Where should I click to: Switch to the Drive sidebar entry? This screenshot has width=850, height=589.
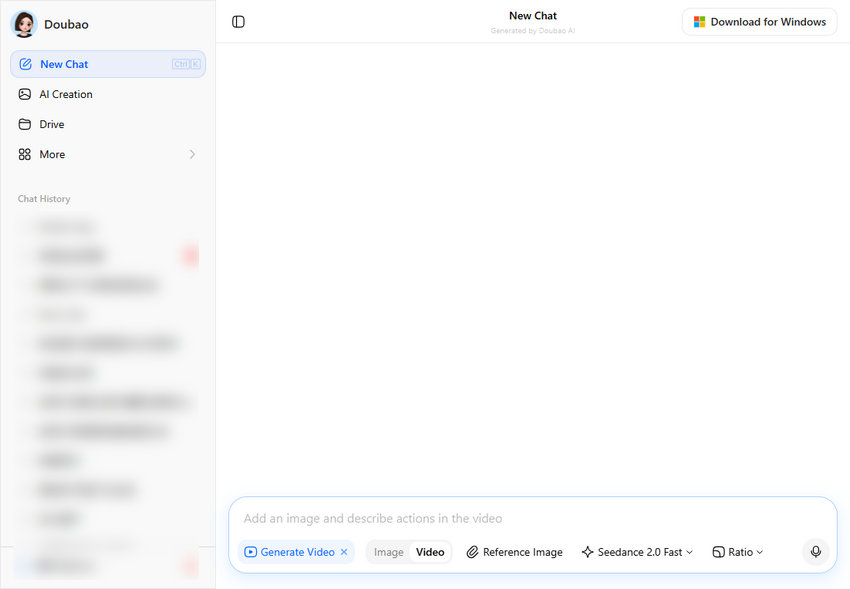click(51, 123)
